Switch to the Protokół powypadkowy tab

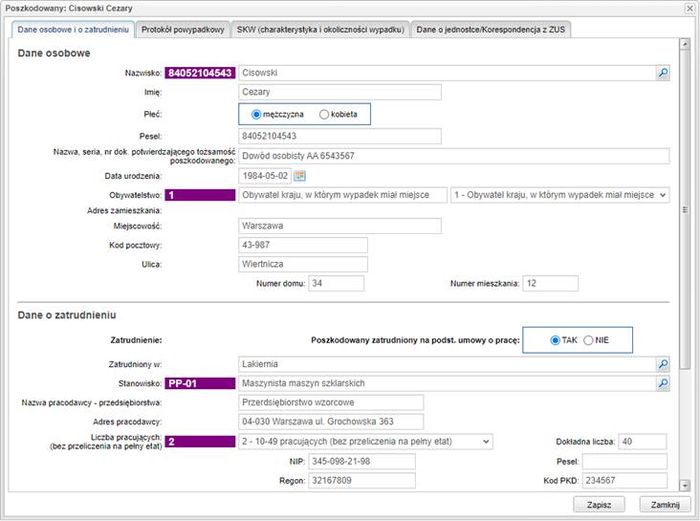click(x=182, y=30)
